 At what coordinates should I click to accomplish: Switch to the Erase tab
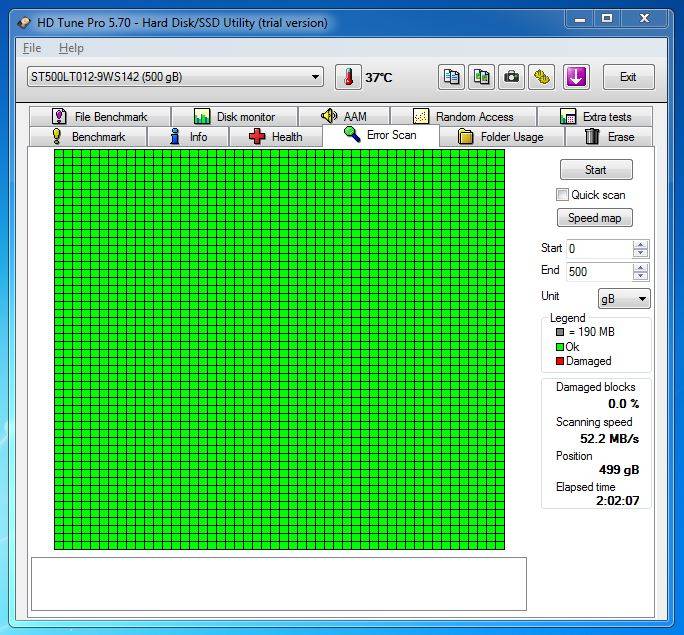coord(609,137)
